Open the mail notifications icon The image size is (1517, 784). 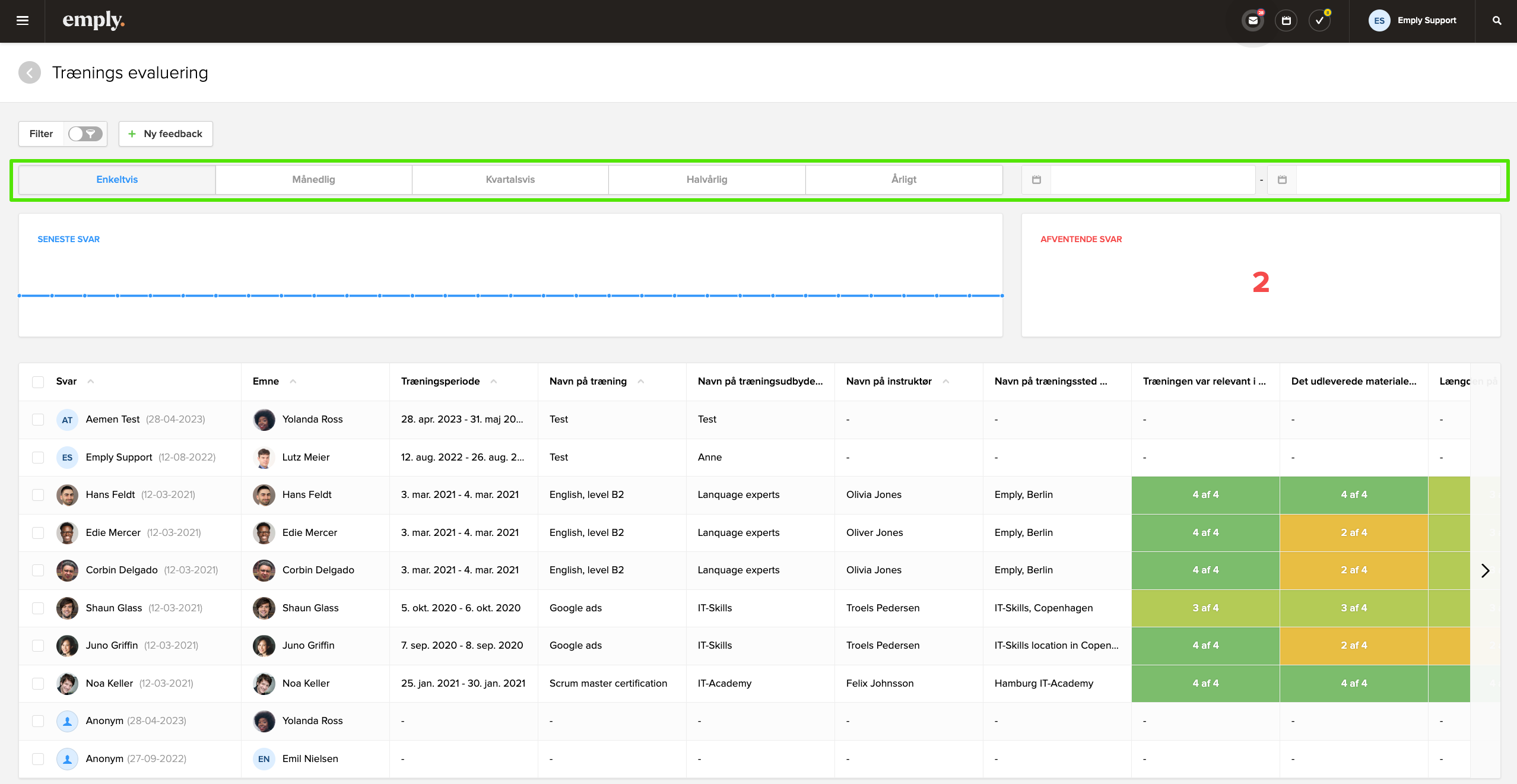1253,21
